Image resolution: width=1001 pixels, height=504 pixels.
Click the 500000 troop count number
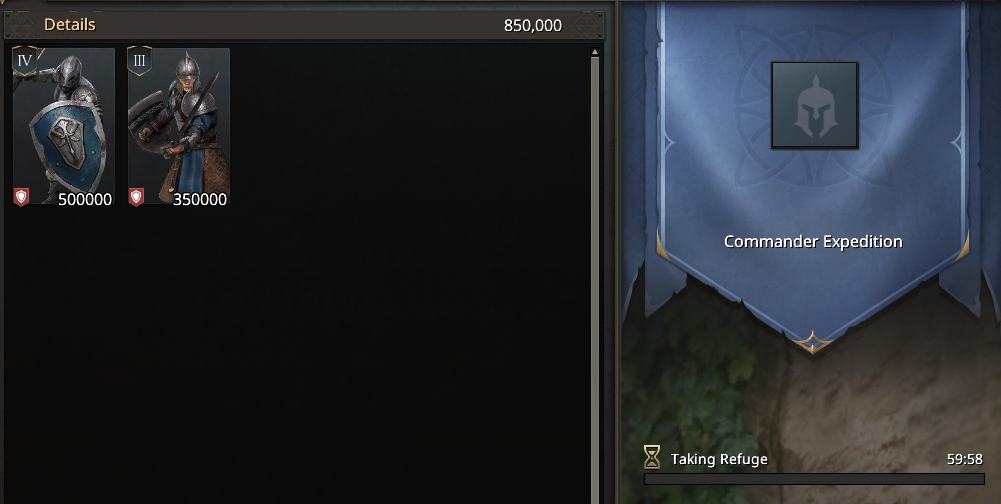click(85, 199)
